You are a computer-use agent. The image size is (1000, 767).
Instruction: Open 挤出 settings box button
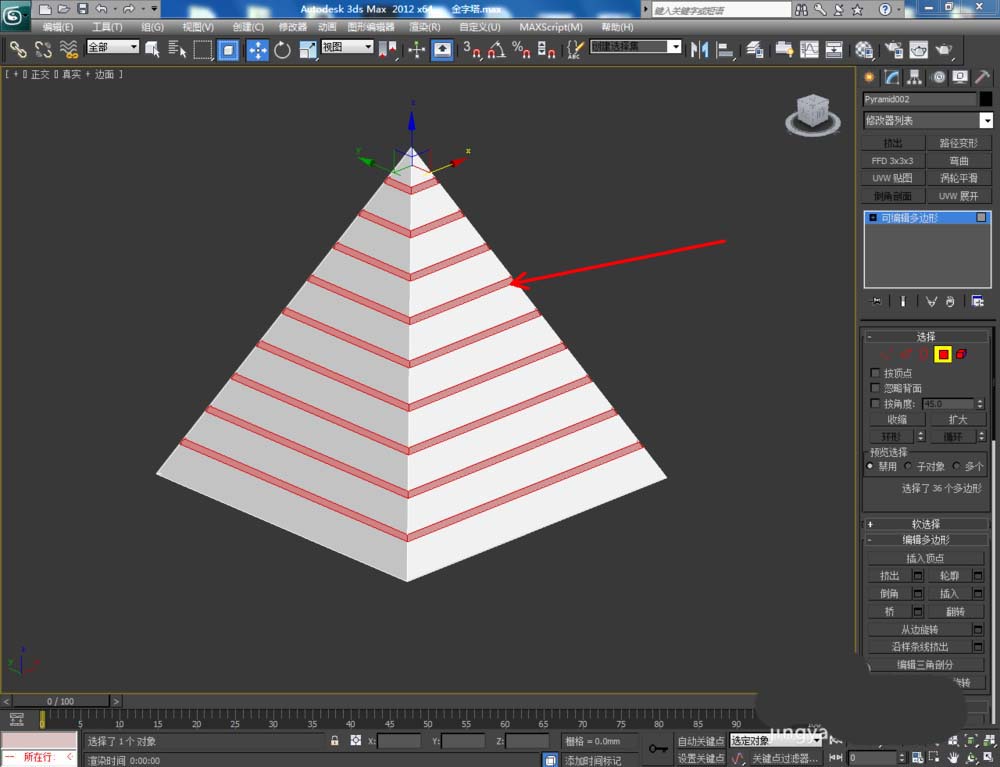pos(918,576)
